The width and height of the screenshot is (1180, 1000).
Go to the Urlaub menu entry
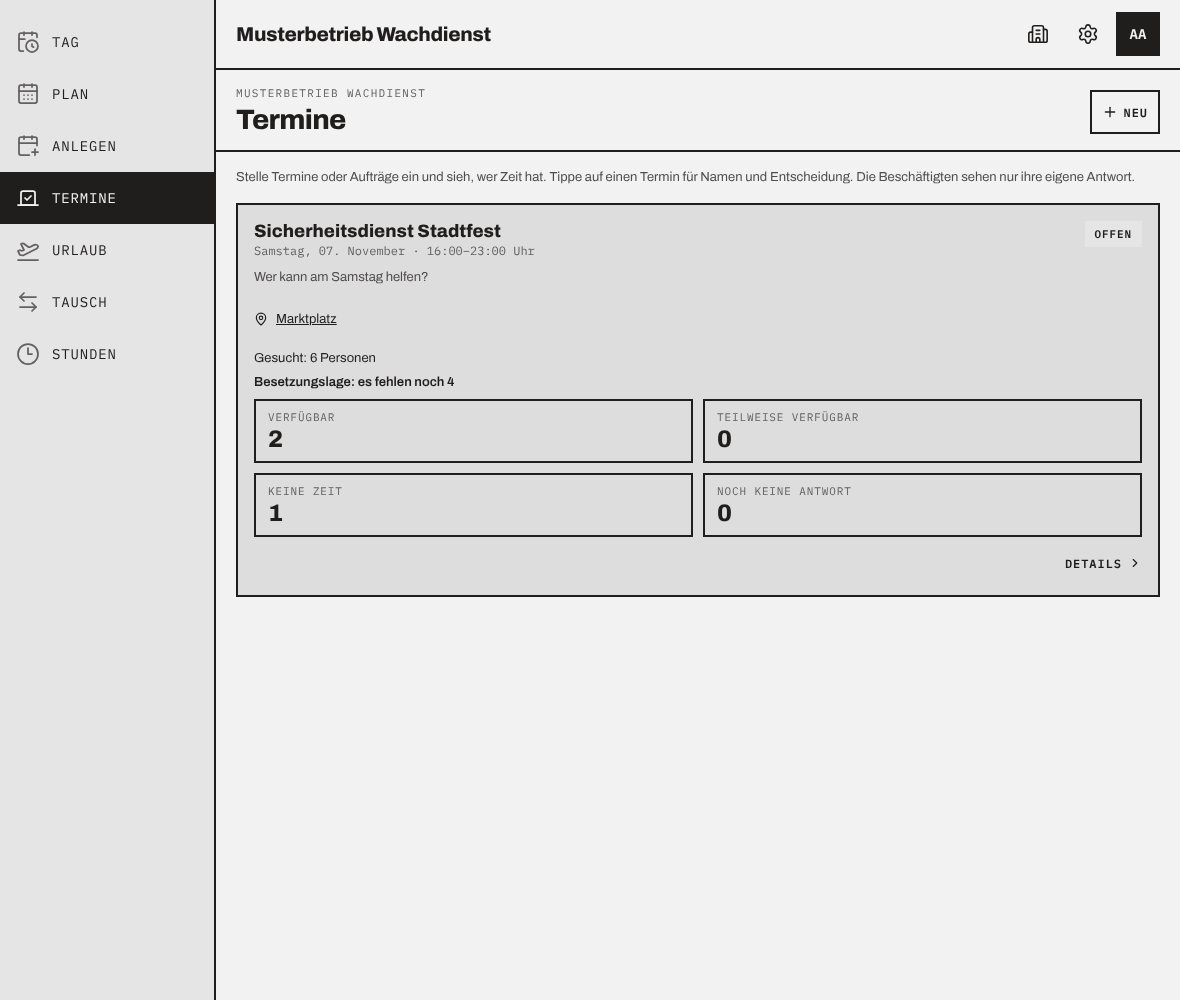pos(108,251)
